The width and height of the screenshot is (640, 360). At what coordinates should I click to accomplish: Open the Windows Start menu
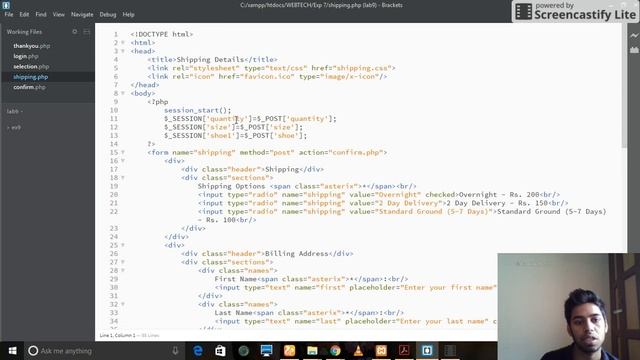pyautogui.click(x=12, y=351)
